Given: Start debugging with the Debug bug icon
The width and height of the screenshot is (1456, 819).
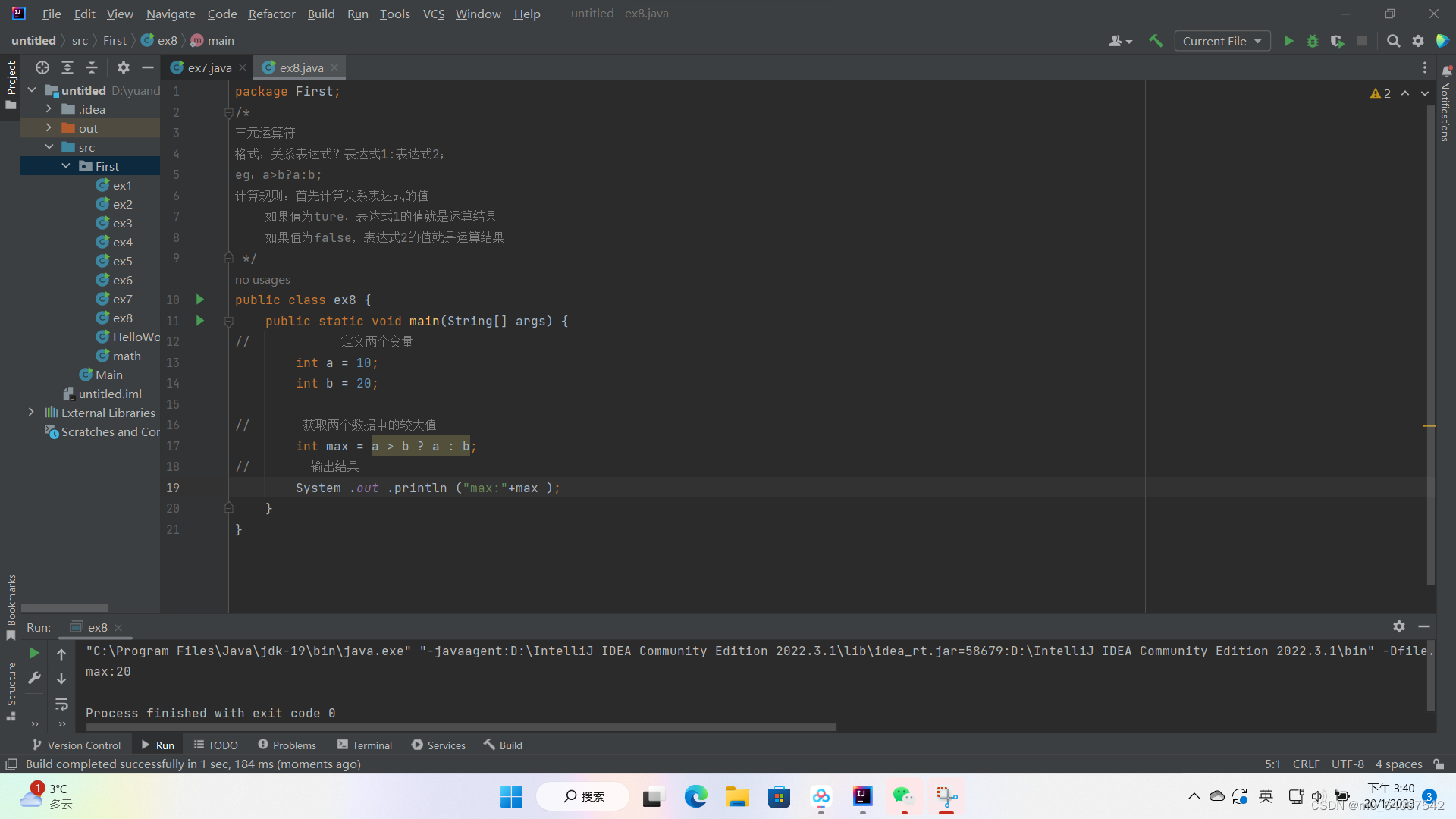Looking at the screenshot, I should coord(1313,41).
